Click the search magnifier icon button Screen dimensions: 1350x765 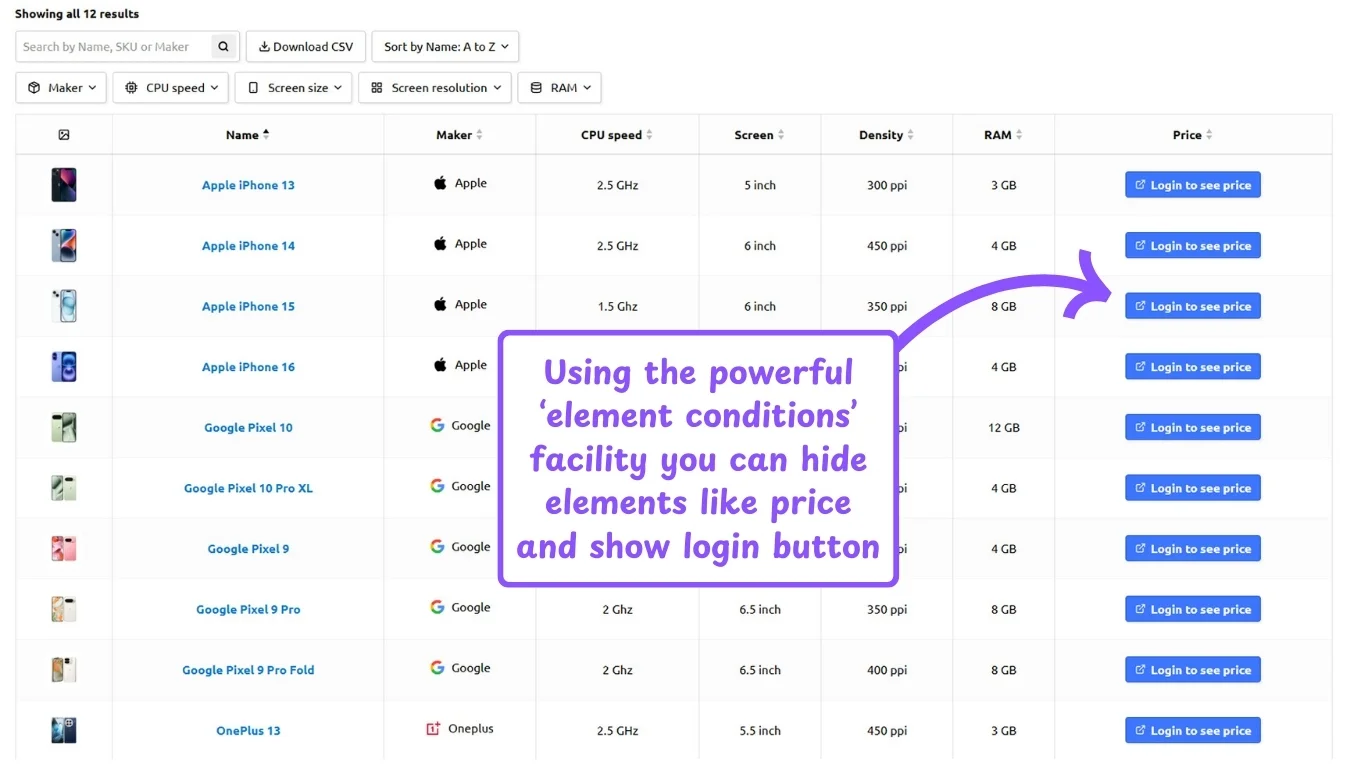point(224,46)
